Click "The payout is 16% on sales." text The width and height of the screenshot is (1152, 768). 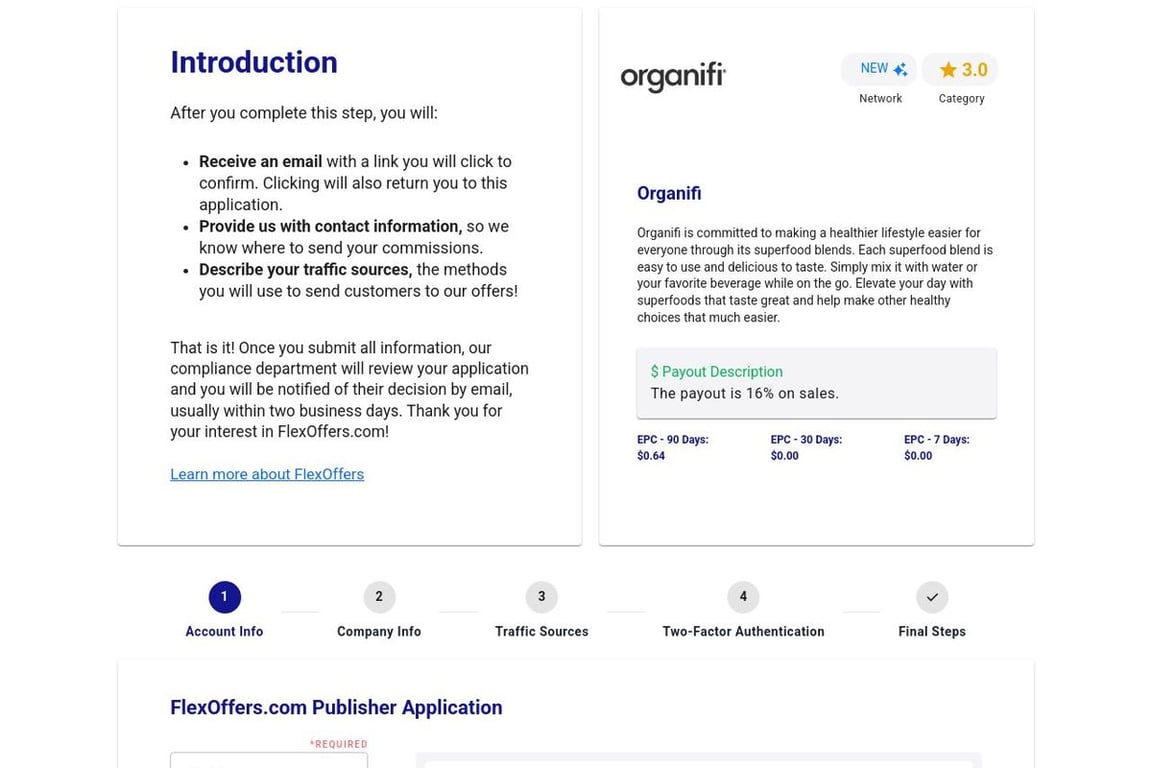(744, 393)
